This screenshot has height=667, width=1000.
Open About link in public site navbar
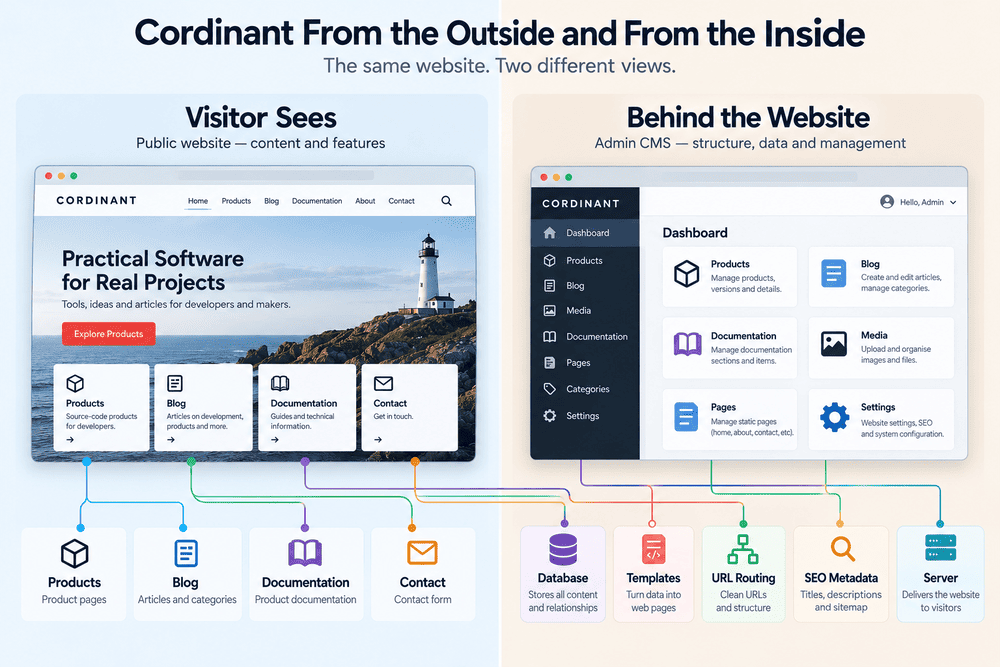[365, 201]
